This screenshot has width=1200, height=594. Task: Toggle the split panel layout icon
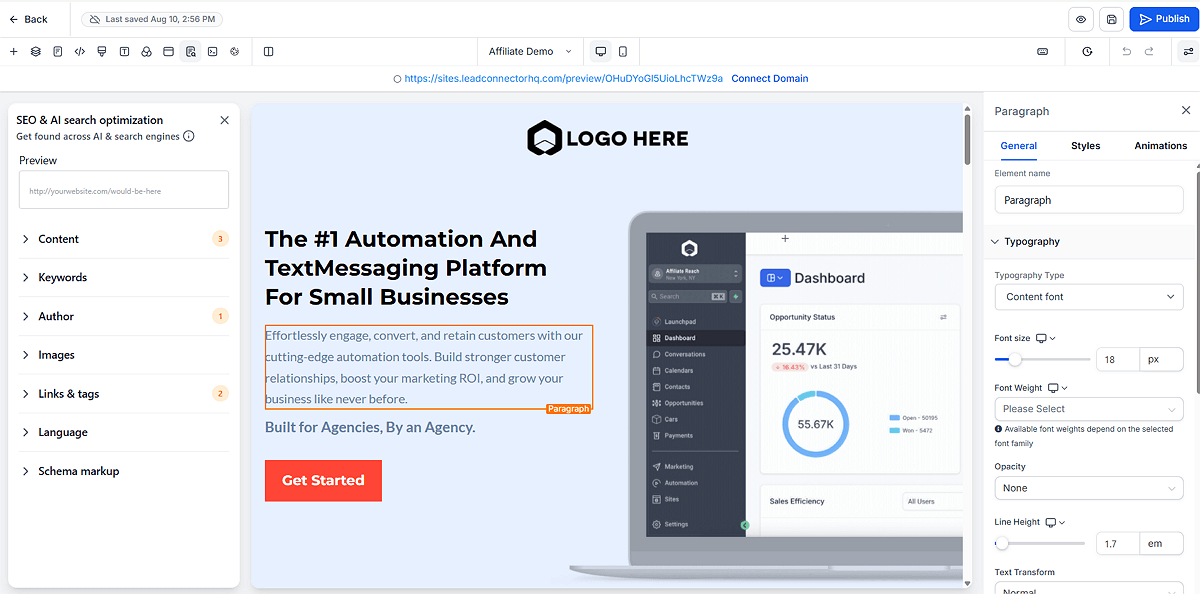[269, 51]
